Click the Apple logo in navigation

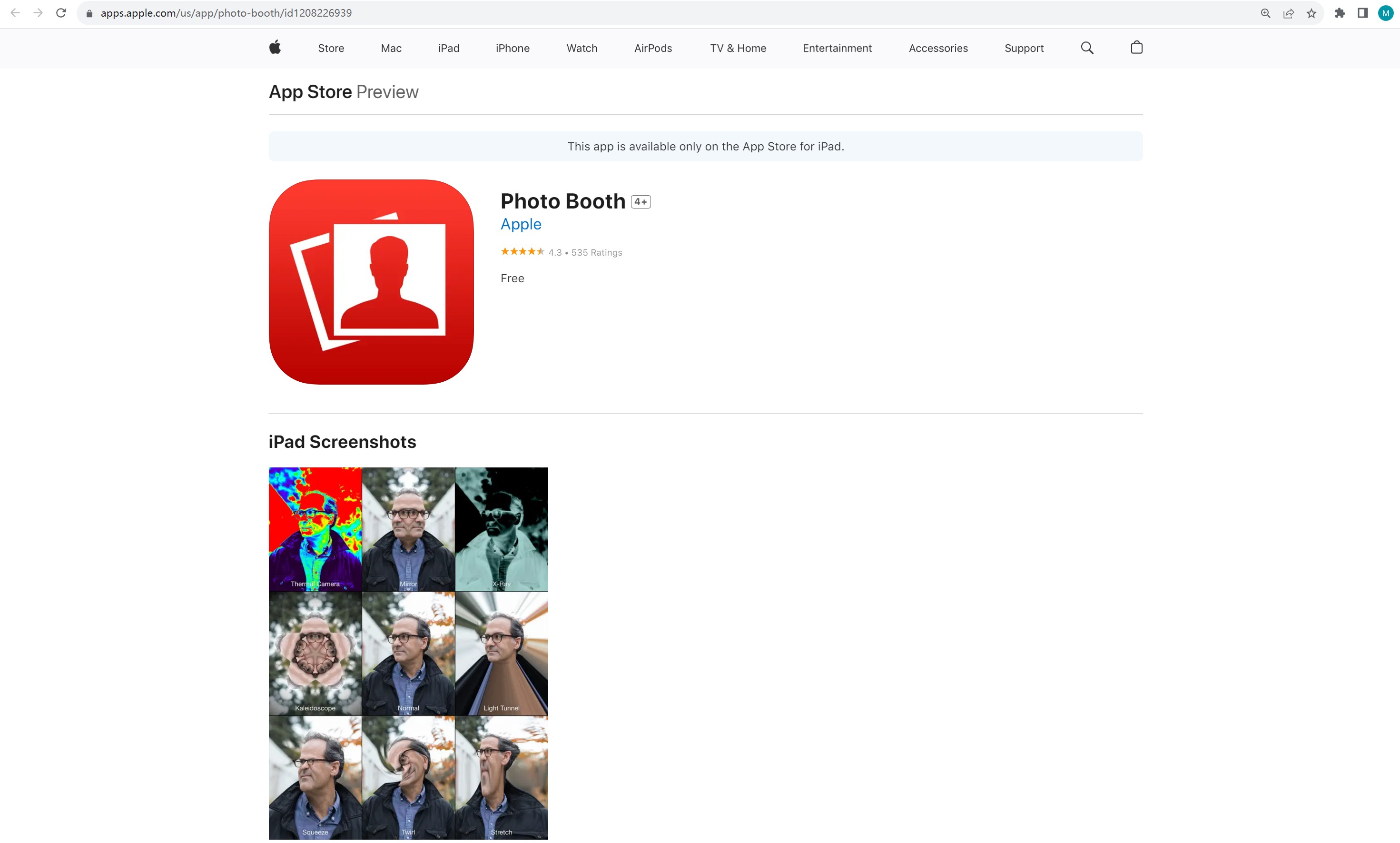pyautogui.click(x=275, y=48)
